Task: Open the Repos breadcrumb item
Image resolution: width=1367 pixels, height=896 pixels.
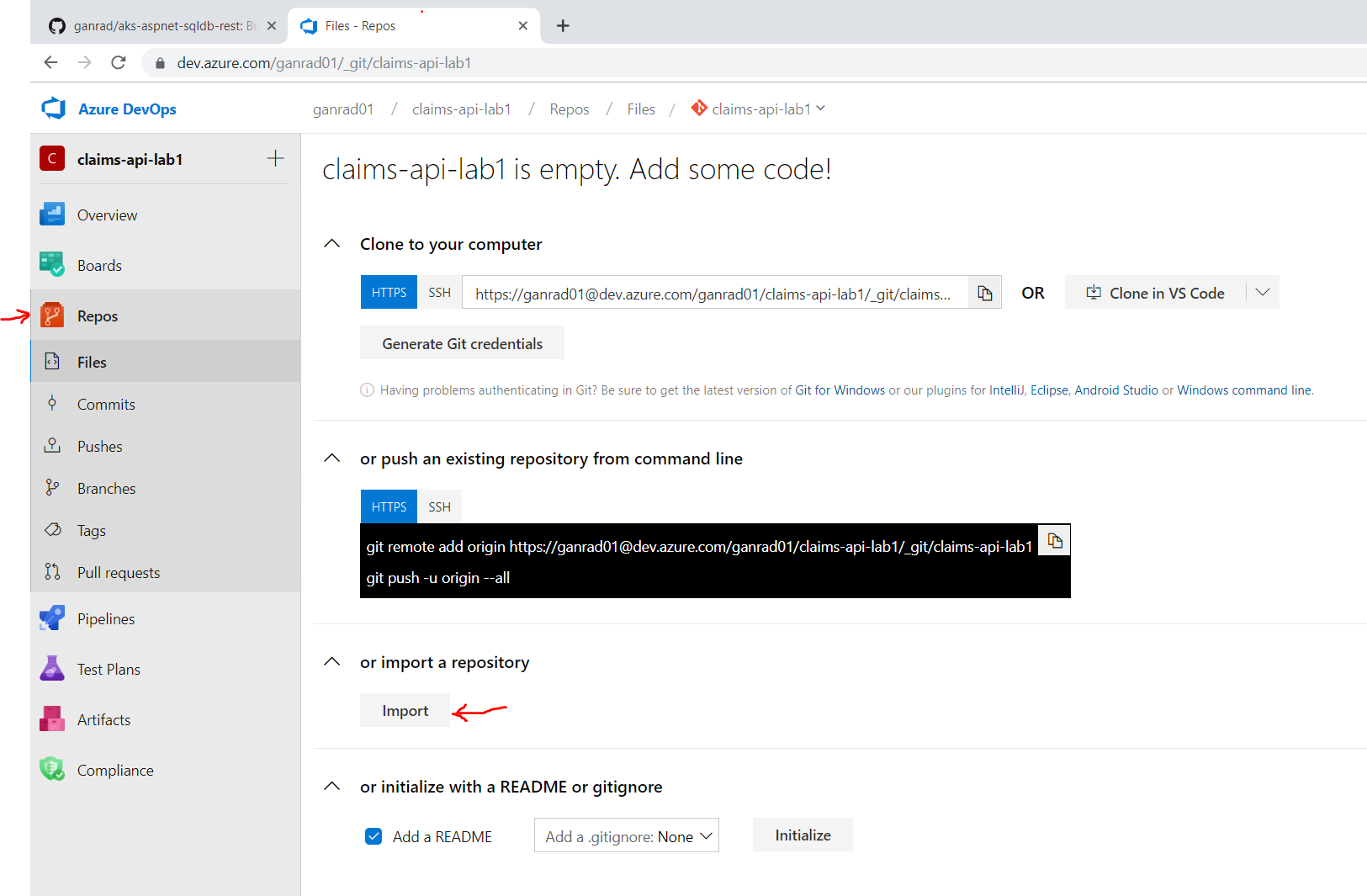Action: coord(570,109)
